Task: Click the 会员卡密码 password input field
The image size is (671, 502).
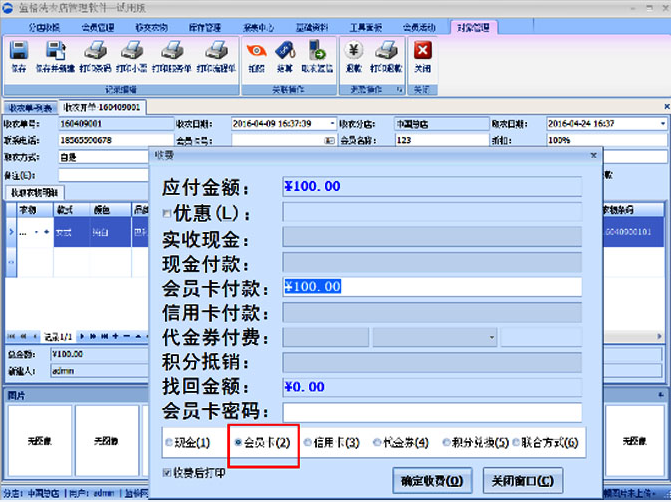Action: [432, 412]
